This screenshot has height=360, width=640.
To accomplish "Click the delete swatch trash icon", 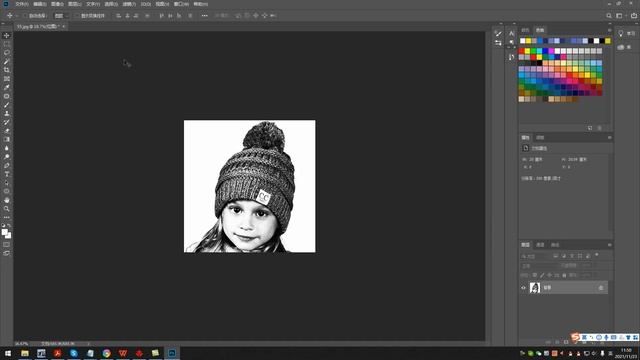I will coord(600,128).
